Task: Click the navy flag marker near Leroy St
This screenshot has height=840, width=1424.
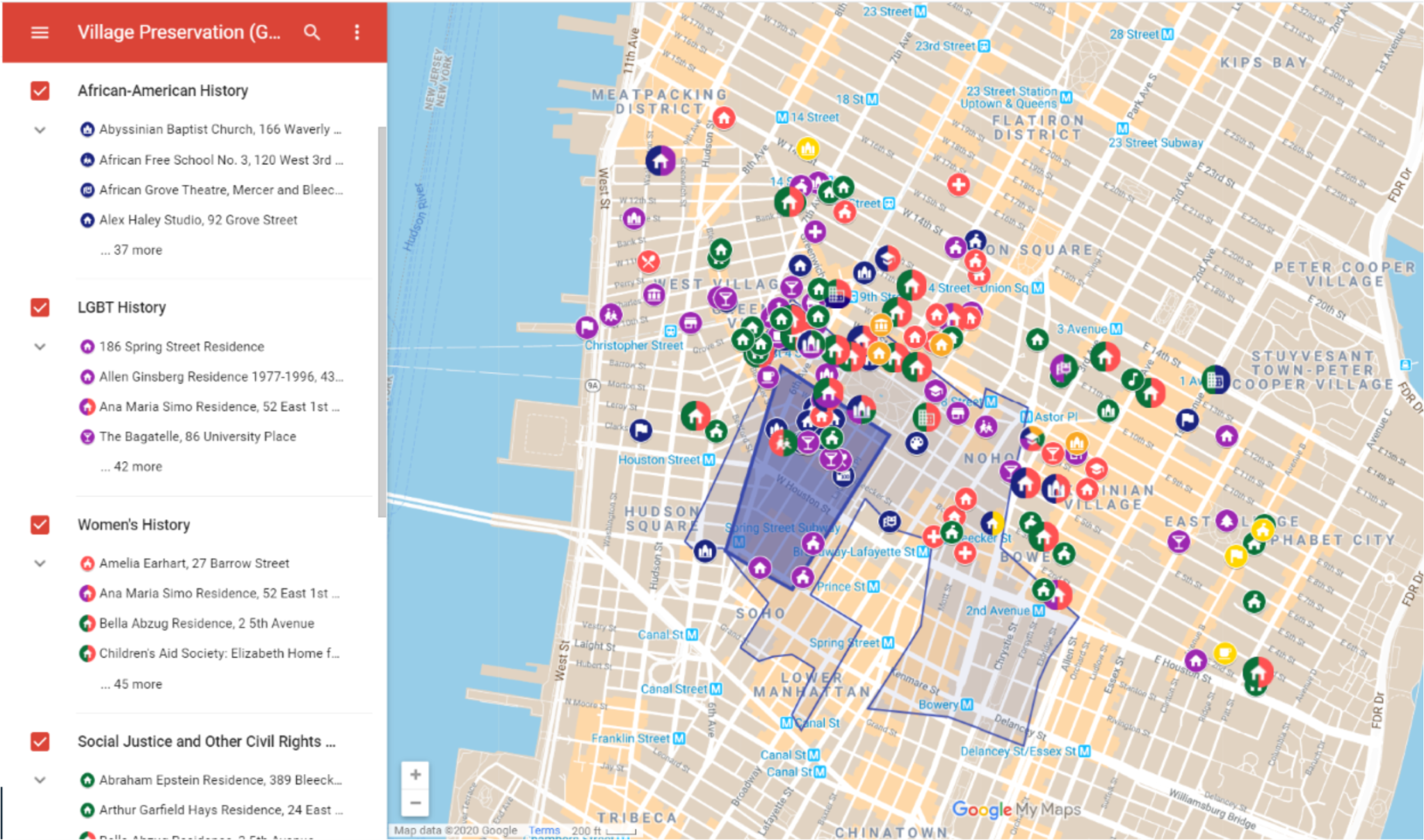Action: (x=640, y=430)
